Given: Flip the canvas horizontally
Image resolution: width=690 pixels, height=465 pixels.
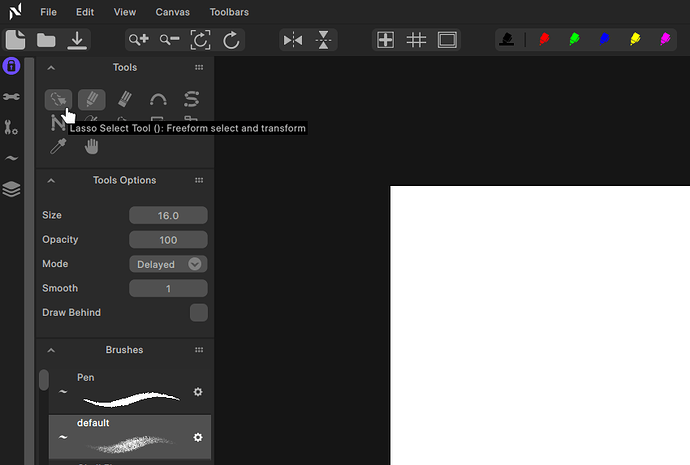Looking at the screenshot, I should tap(293, 40).
